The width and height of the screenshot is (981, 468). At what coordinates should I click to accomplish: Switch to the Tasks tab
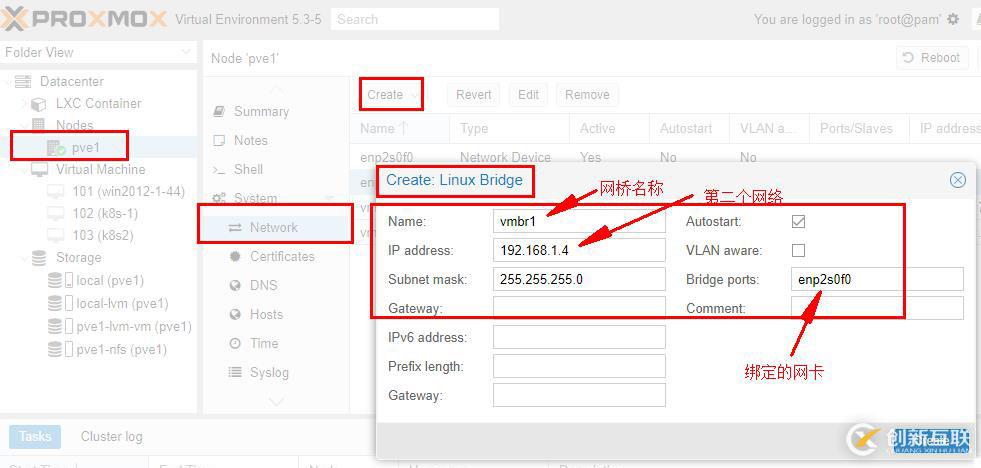34,437
